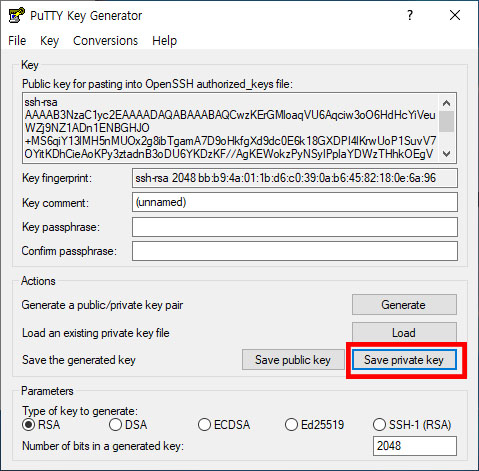Choose the Ed25519 key type option
Image resolution: width=479 pixels, height=471 pixels.
(314, 425)
